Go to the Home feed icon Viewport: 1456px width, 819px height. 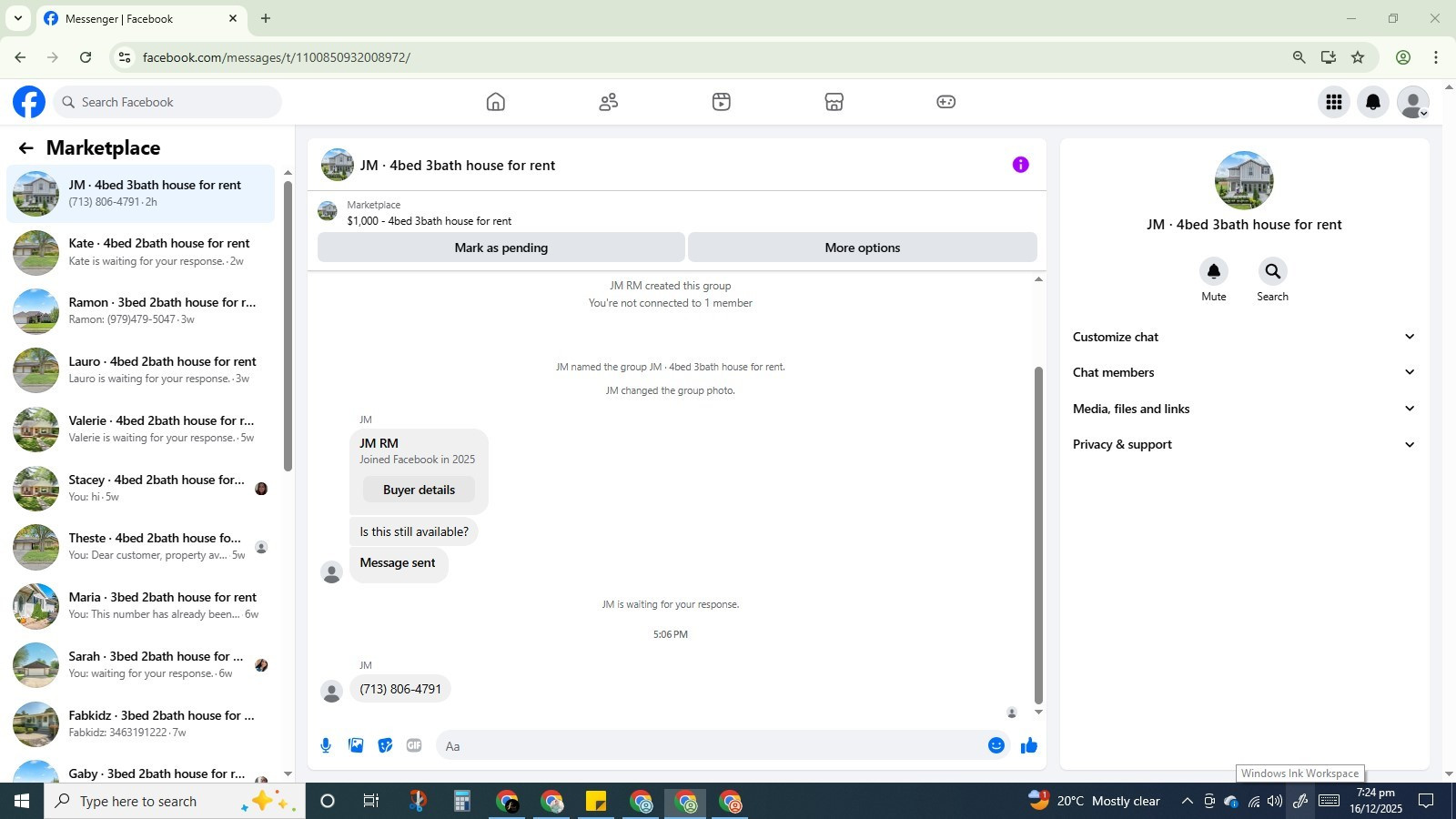tap(496, 102)
